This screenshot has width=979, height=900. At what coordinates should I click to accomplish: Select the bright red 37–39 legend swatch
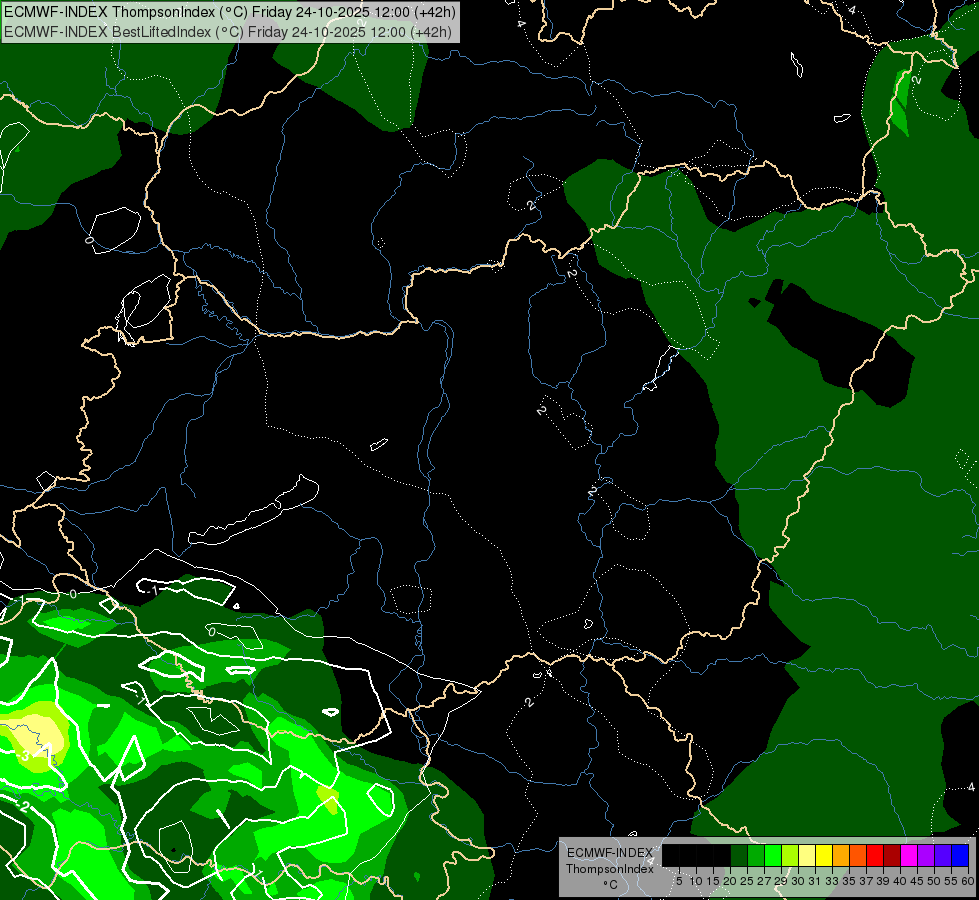coord(874,855)
